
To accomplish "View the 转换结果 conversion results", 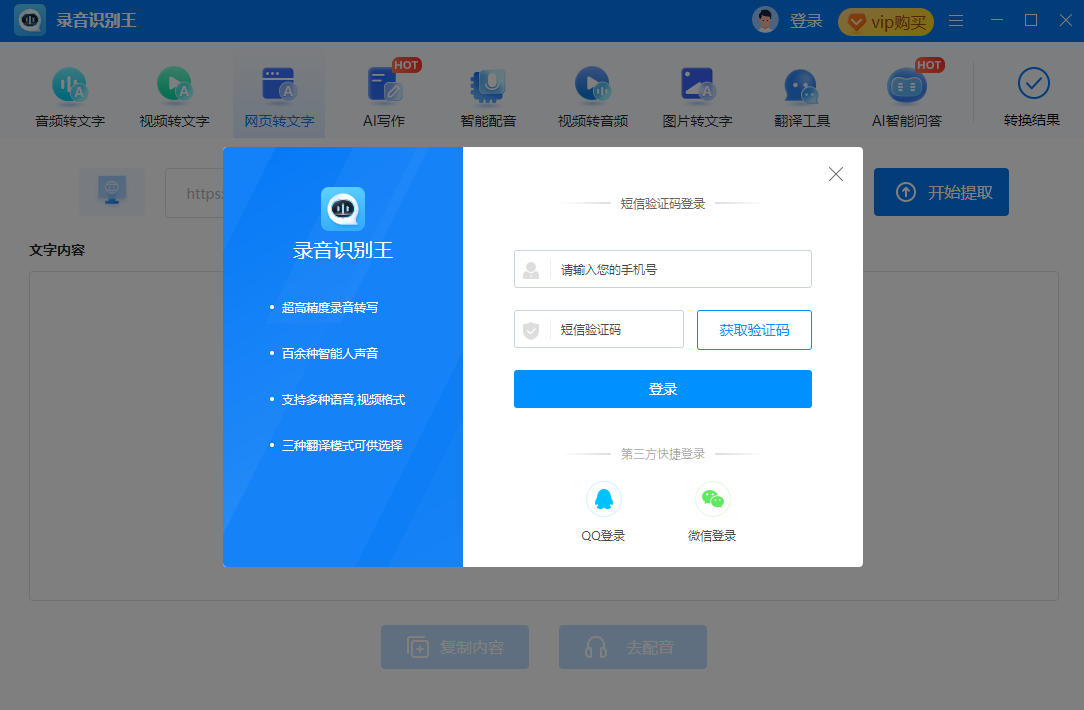I will tap(1032, 97).
